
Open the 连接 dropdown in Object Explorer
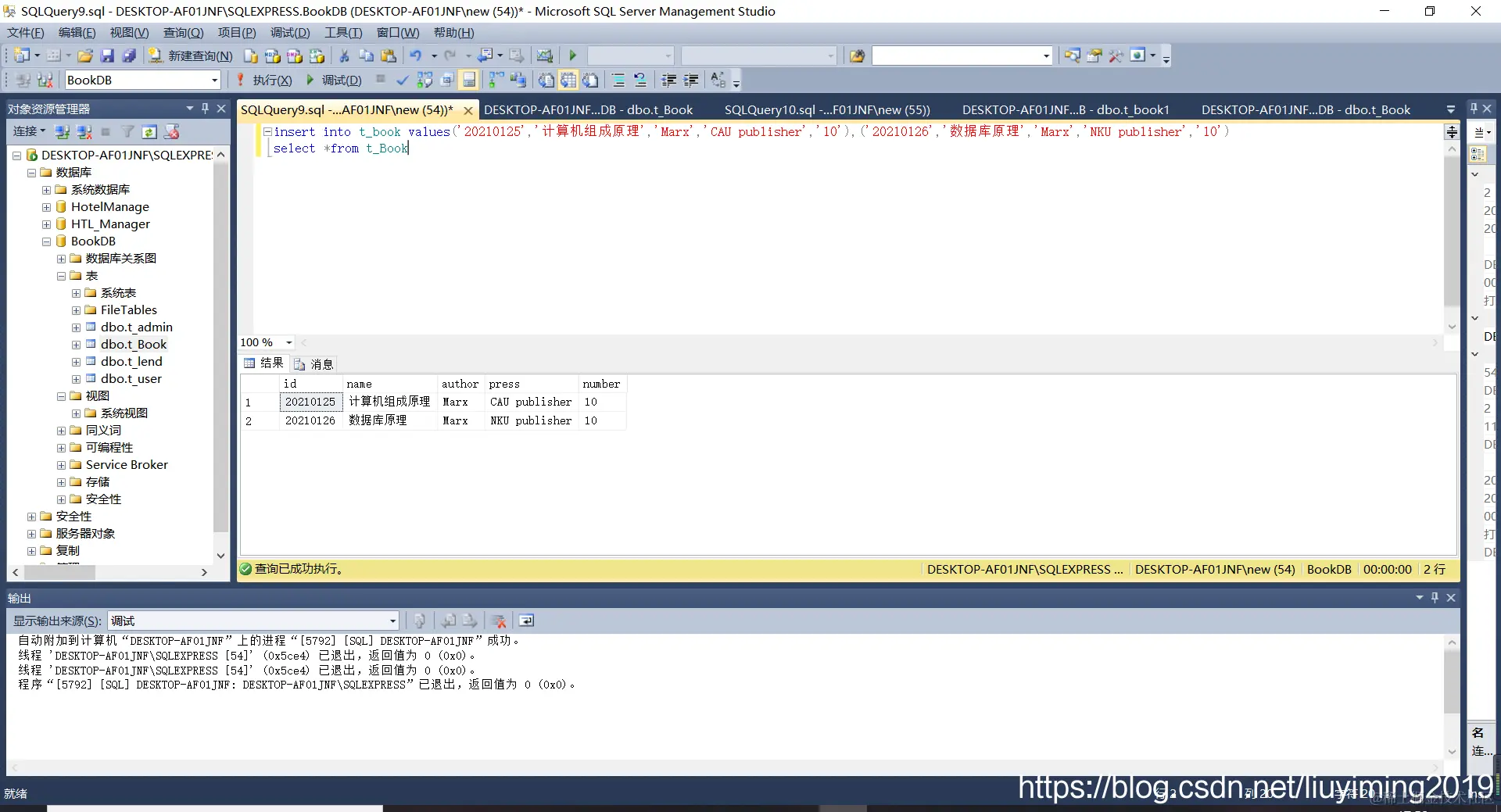[x=30, y=131]
